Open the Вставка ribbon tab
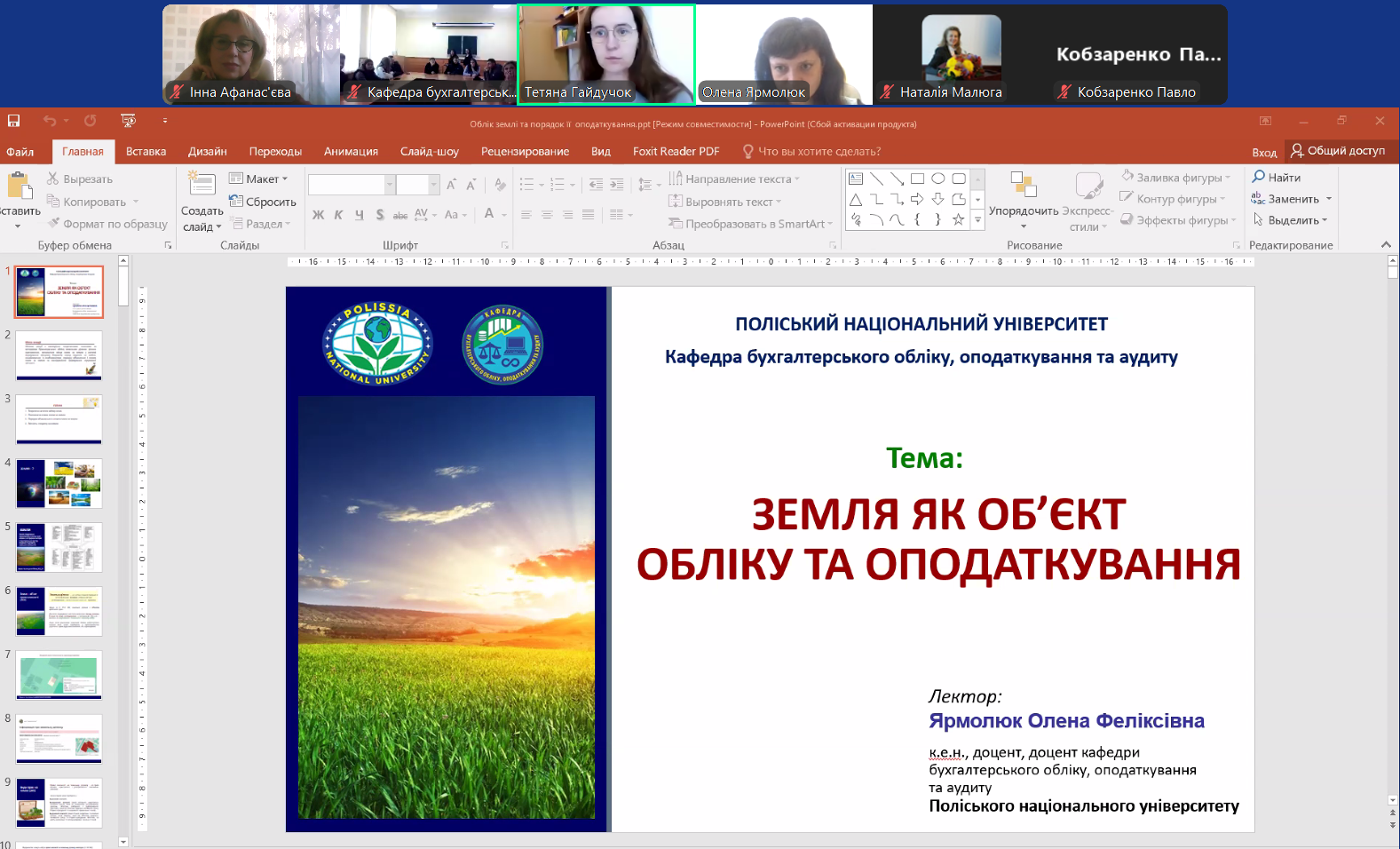Image resolution: width=1400 pixels, height=849 pixels. [146, 152]
